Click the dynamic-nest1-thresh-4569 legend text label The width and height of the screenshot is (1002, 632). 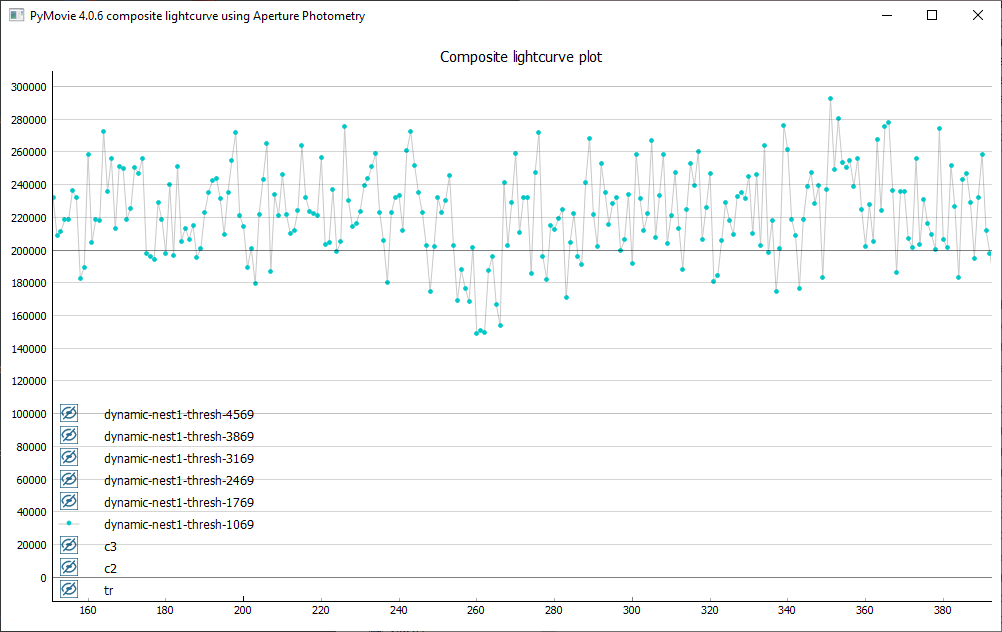pyautogui.click(x=178, y=415)
